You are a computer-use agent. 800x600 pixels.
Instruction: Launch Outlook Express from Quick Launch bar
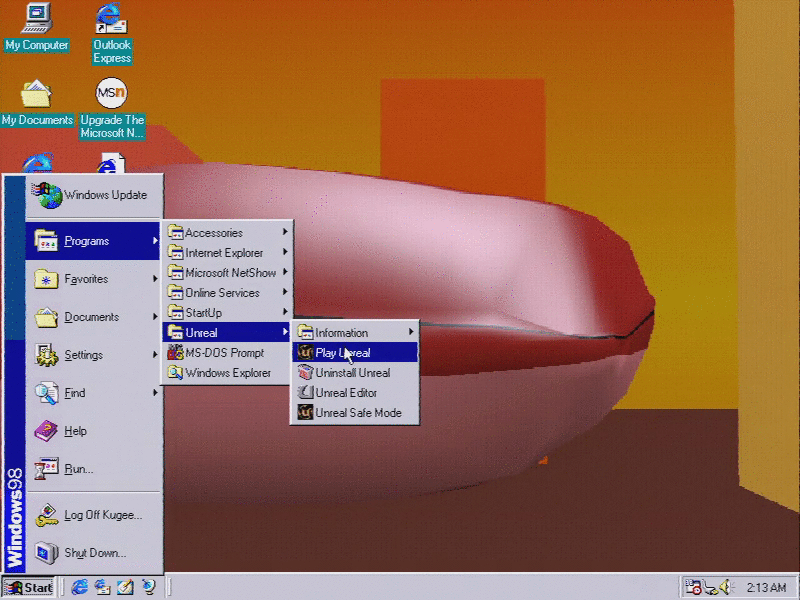pos(102,587)
